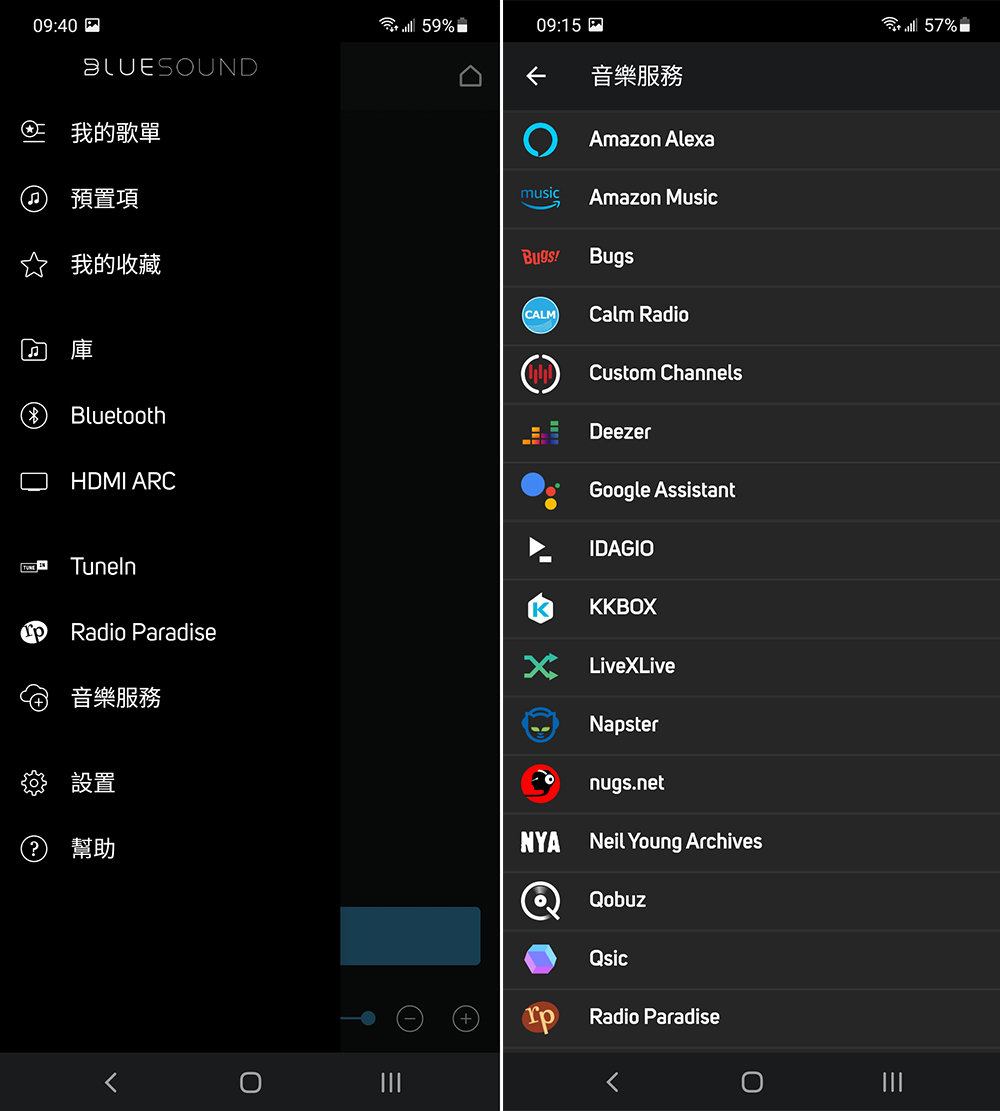Open the 設置 gear icon
The height and width of the screenshot is (1111, 1000).
pyautogui.click(x=33, y=783)
